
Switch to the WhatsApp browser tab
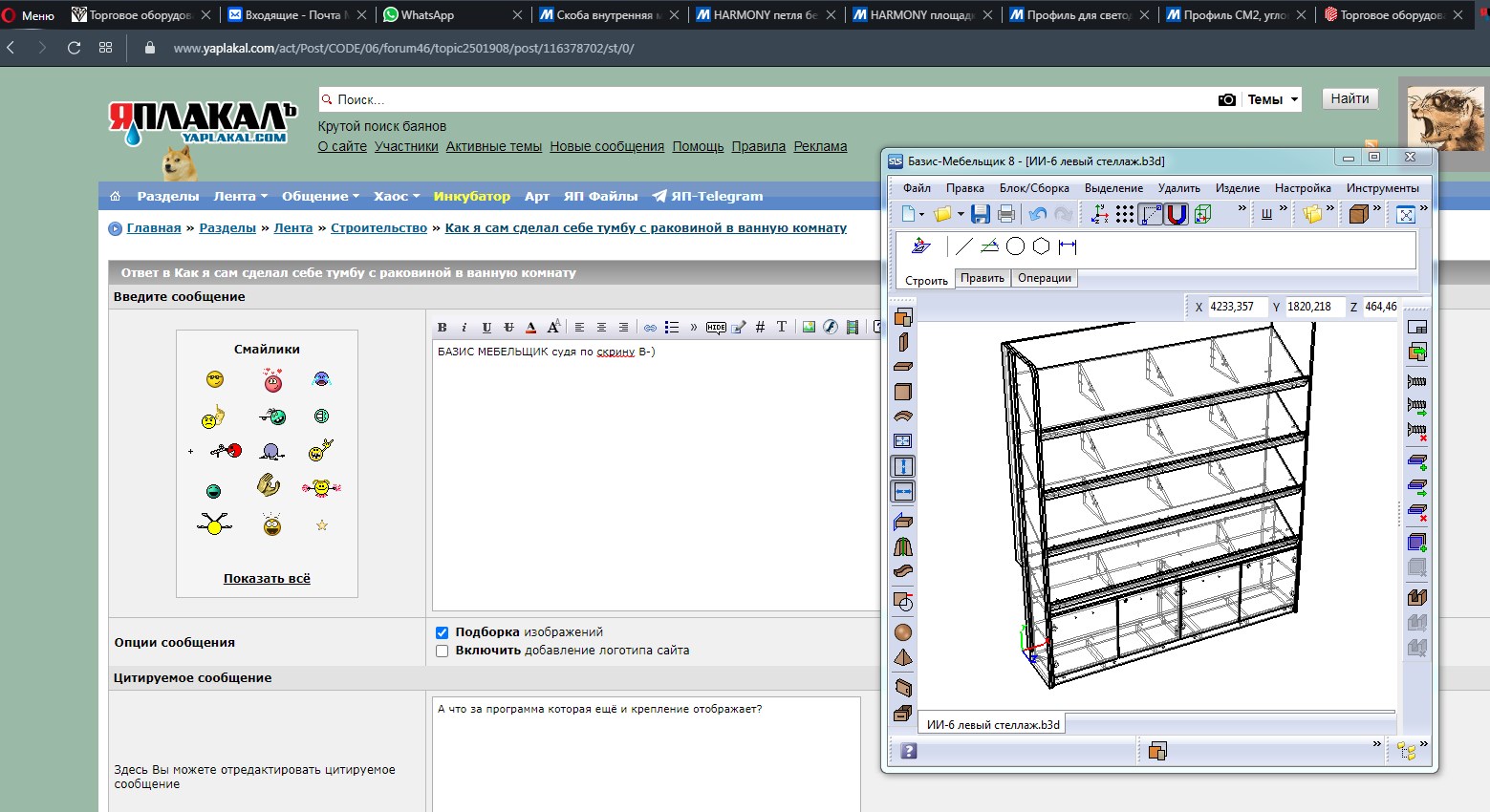[455, 15]
